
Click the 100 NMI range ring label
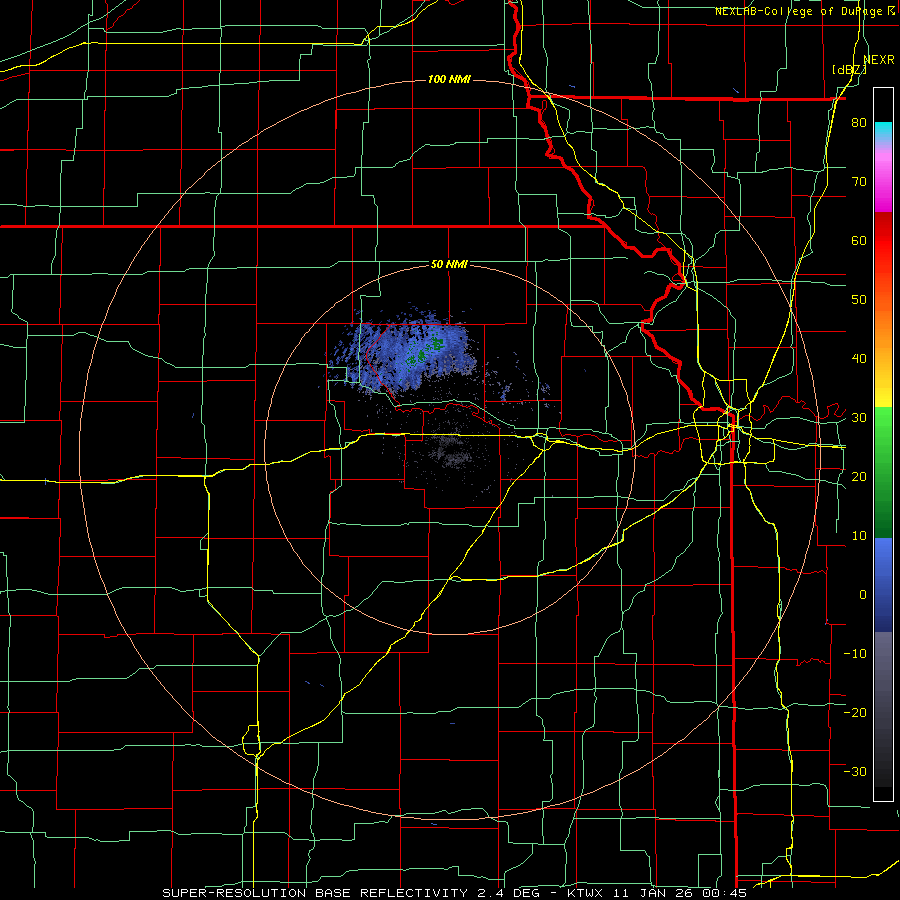[x=449, y=79]
